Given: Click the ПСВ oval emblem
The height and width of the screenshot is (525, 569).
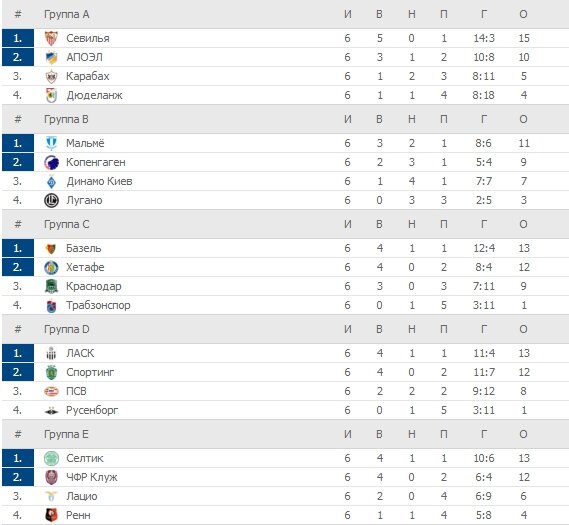Looking at the screenshot, I should click(51, 391).
